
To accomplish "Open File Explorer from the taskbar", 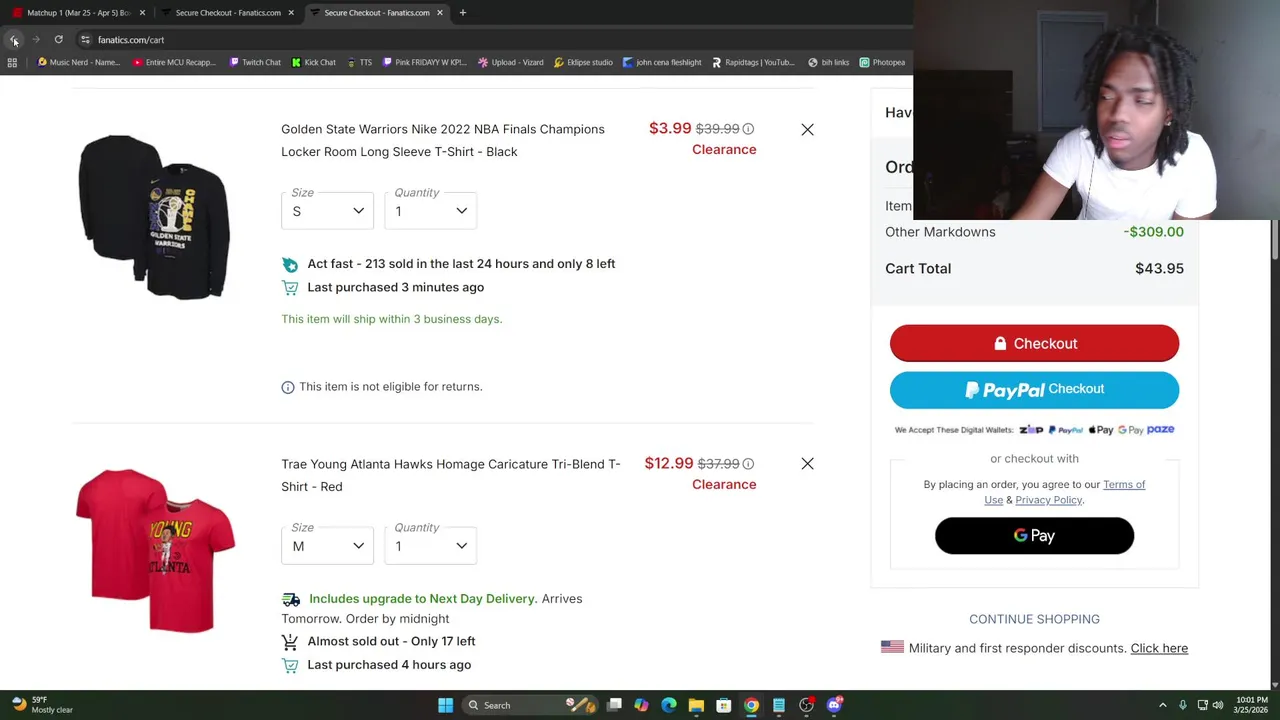I will tap(696, 705).
